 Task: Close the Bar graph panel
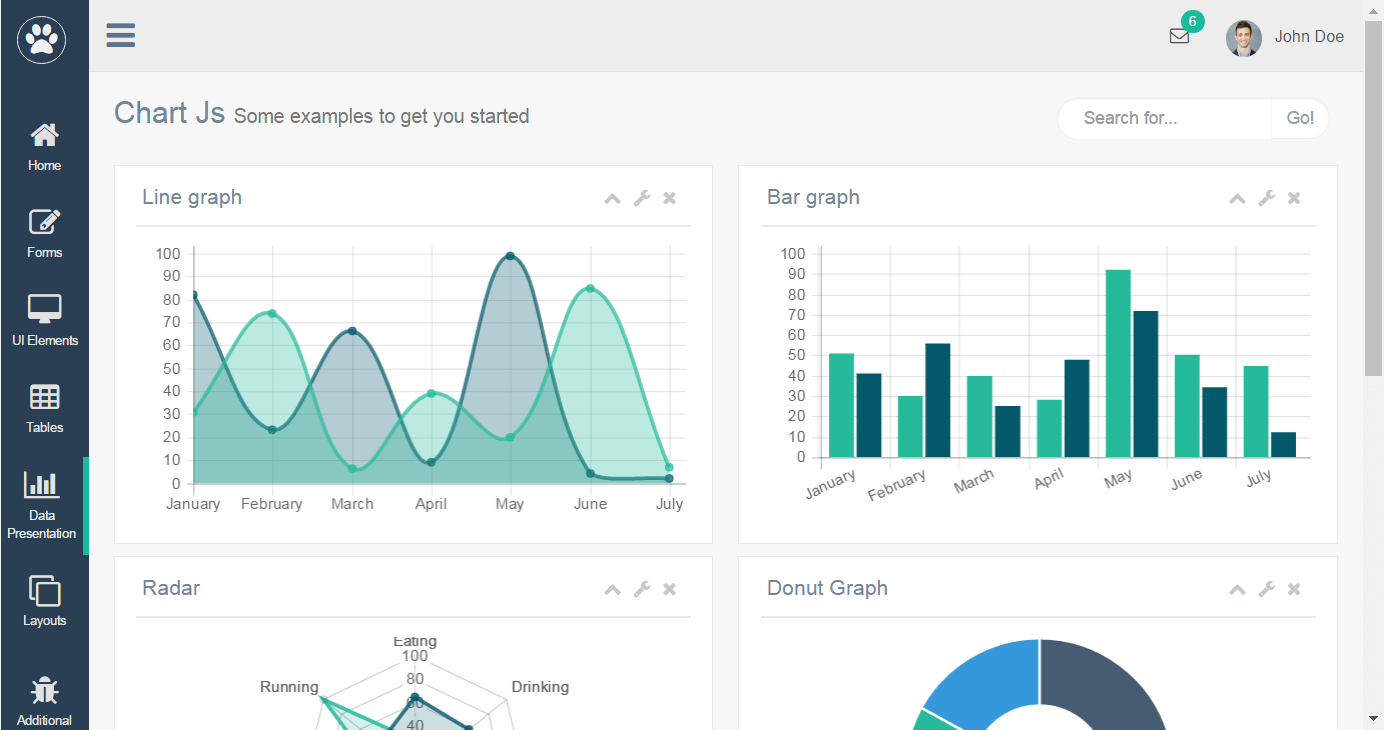pyautogui.click(x=1294, y=198)
